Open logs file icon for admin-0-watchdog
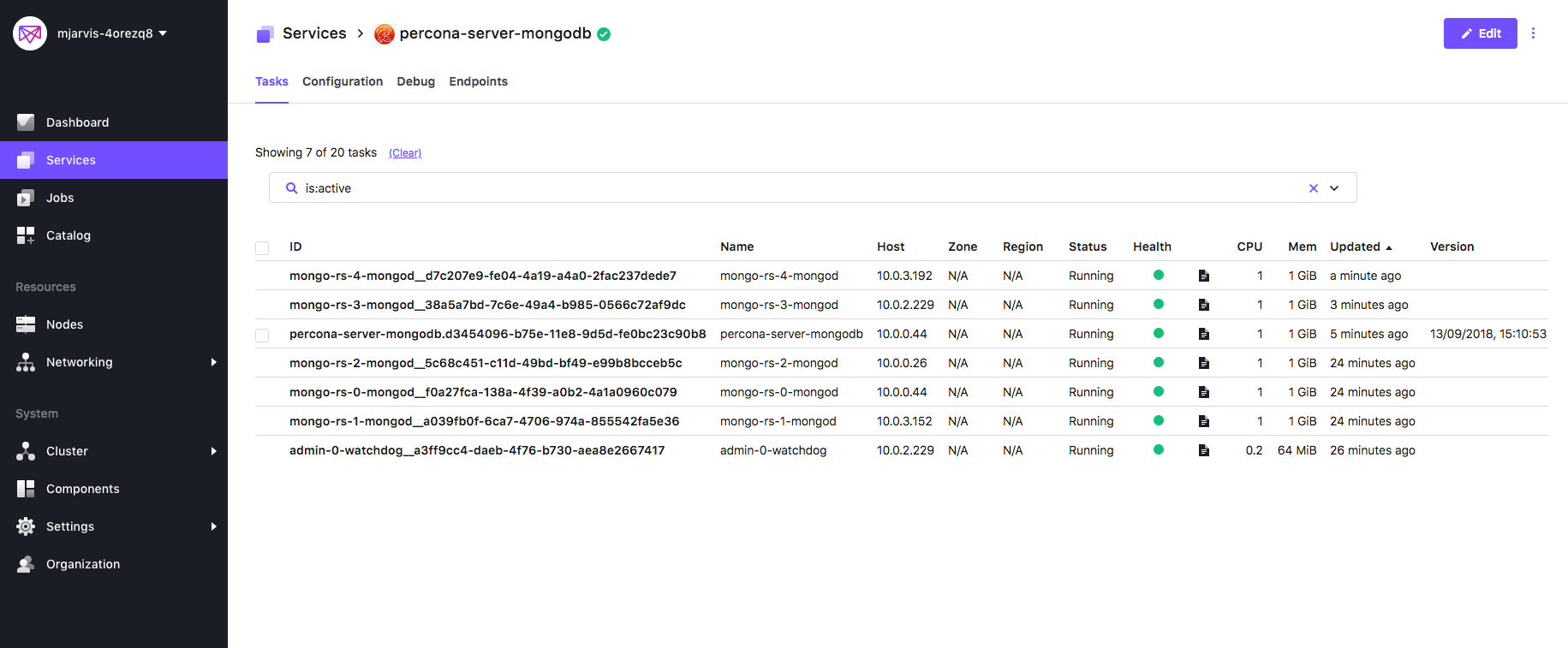Screen dimensions: 1568x648 [x=1203, y=450]
